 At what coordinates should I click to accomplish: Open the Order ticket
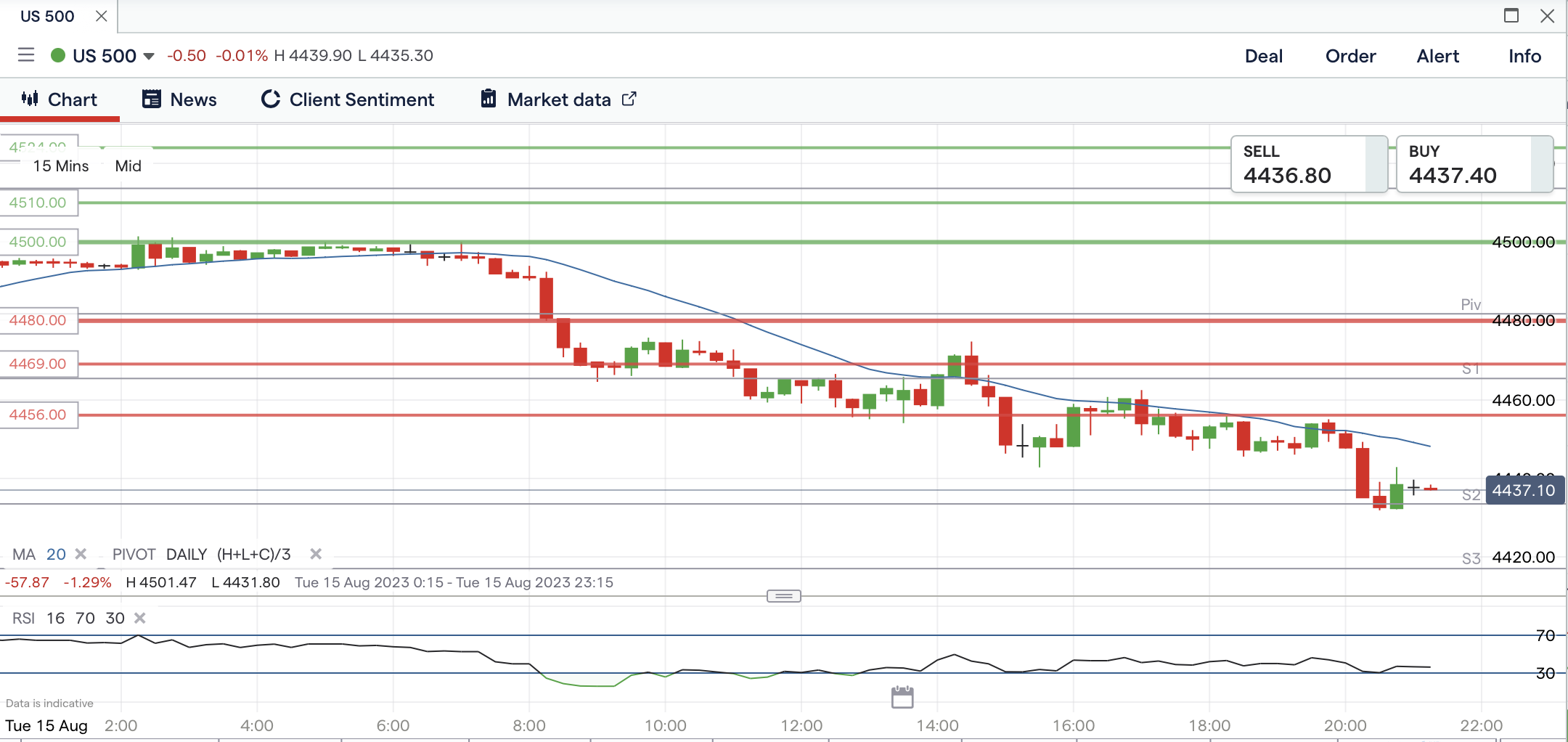[x=1350, y=56]
